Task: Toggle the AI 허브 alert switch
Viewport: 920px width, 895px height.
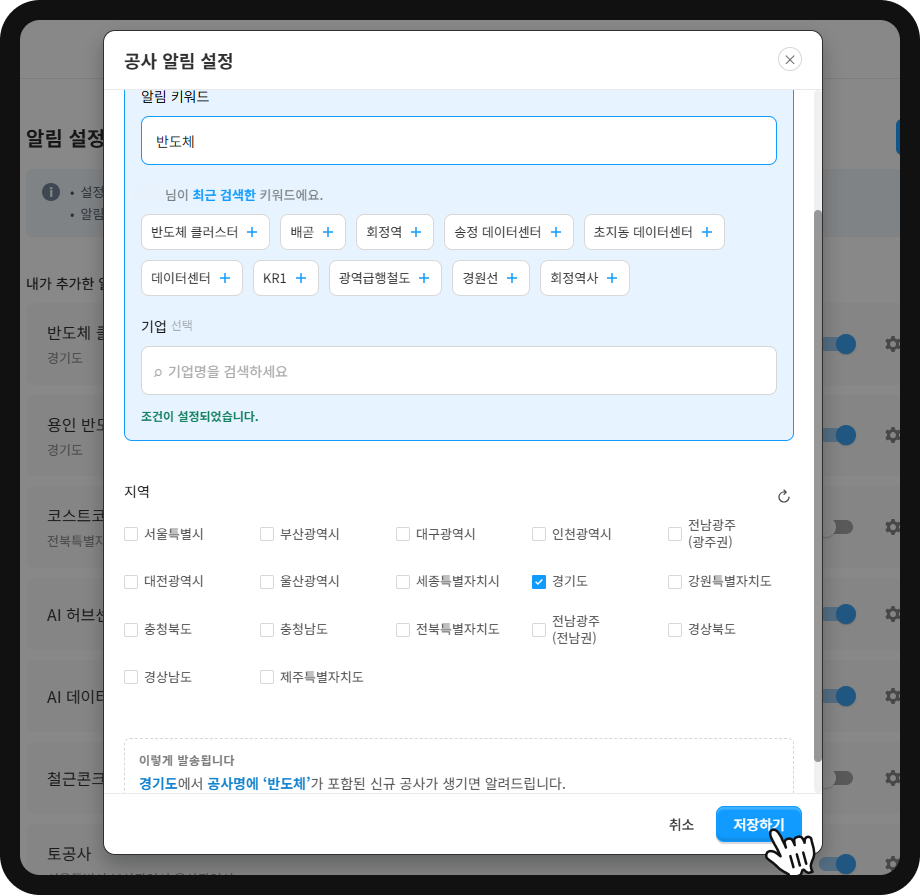Action: [839, 614]
